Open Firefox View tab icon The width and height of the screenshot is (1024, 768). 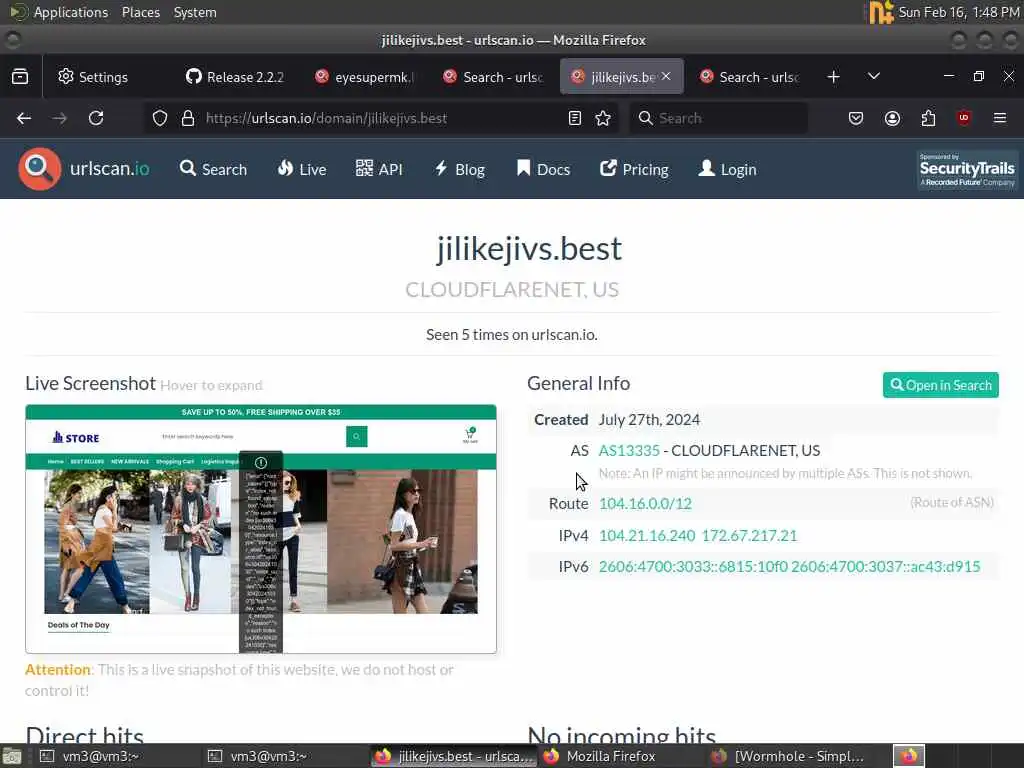(x=20, y=76)
